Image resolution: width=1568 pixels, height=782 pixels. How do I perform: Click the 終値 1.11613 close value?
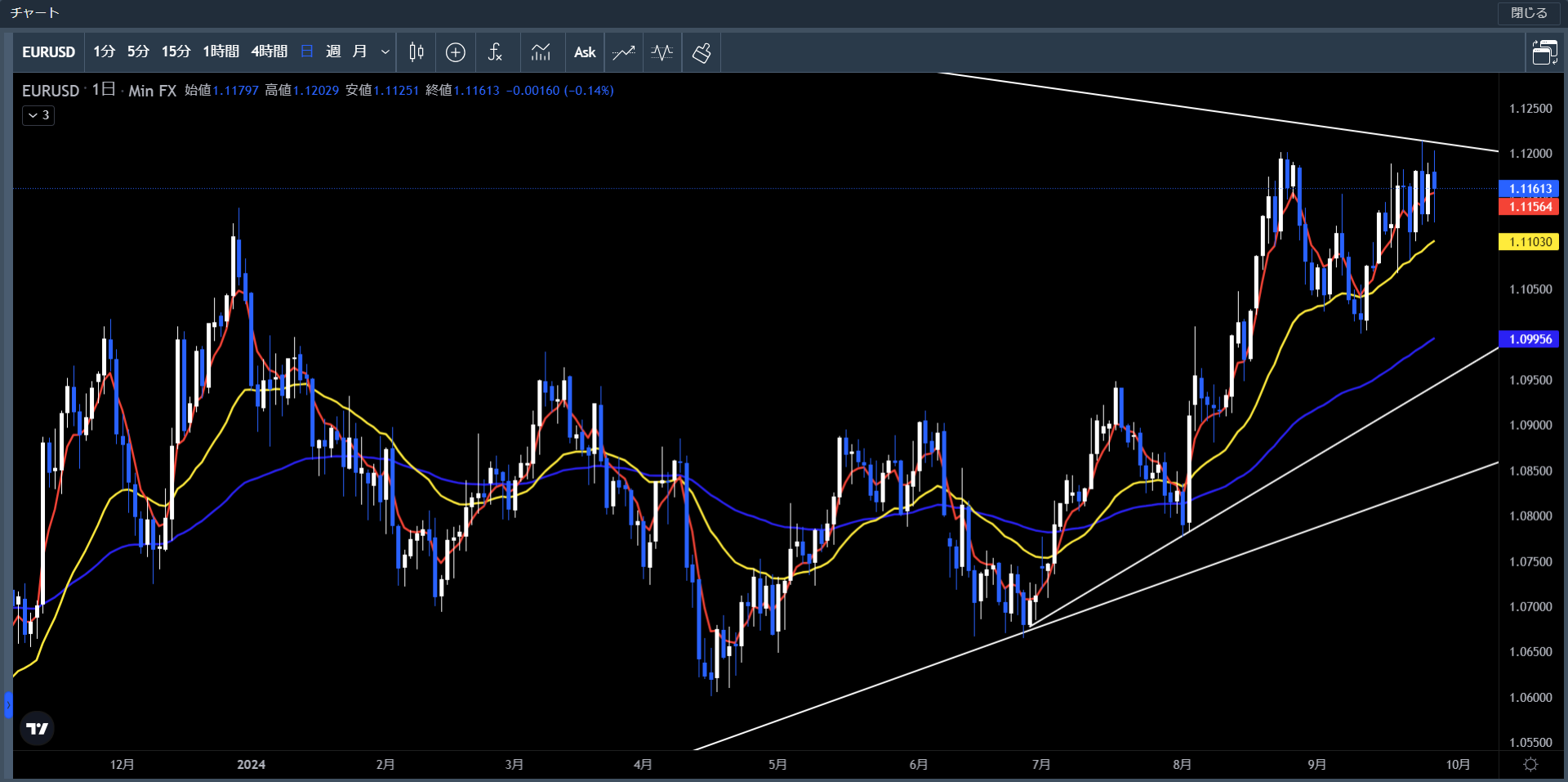click(462, 91)
